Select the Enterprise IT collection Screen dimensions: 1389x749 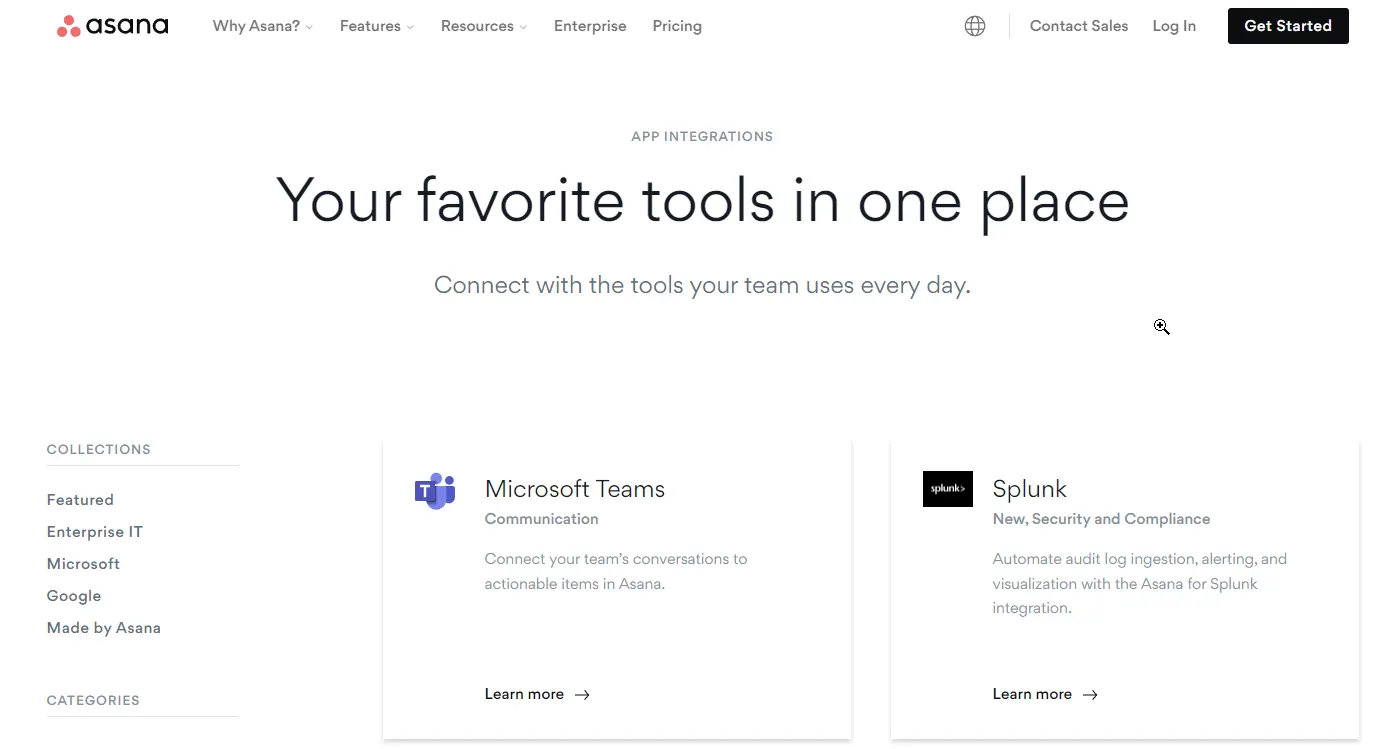click(x=95, y=532)
